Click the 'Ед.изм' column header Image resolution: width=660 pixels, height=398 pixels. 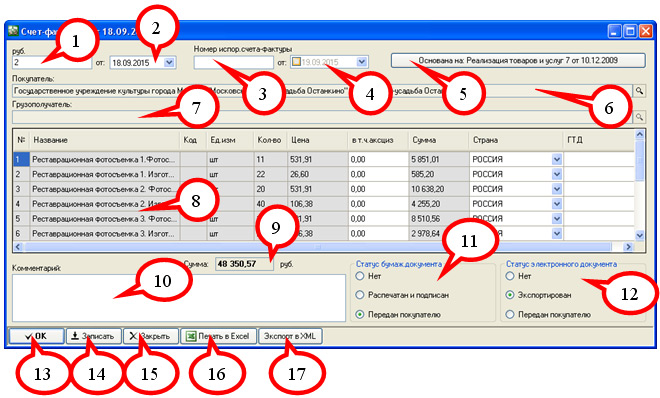(230, 140)
